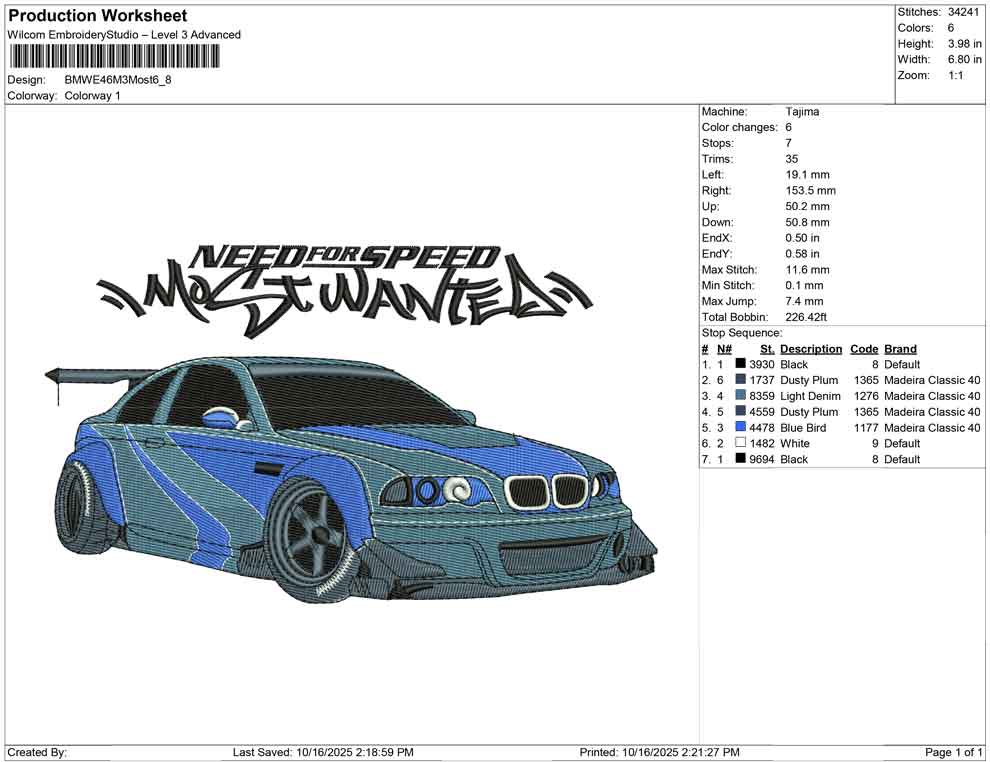This screenshot has height=762, width=990.
Task: Click the Brand column header
Action: tap(900, 349)
